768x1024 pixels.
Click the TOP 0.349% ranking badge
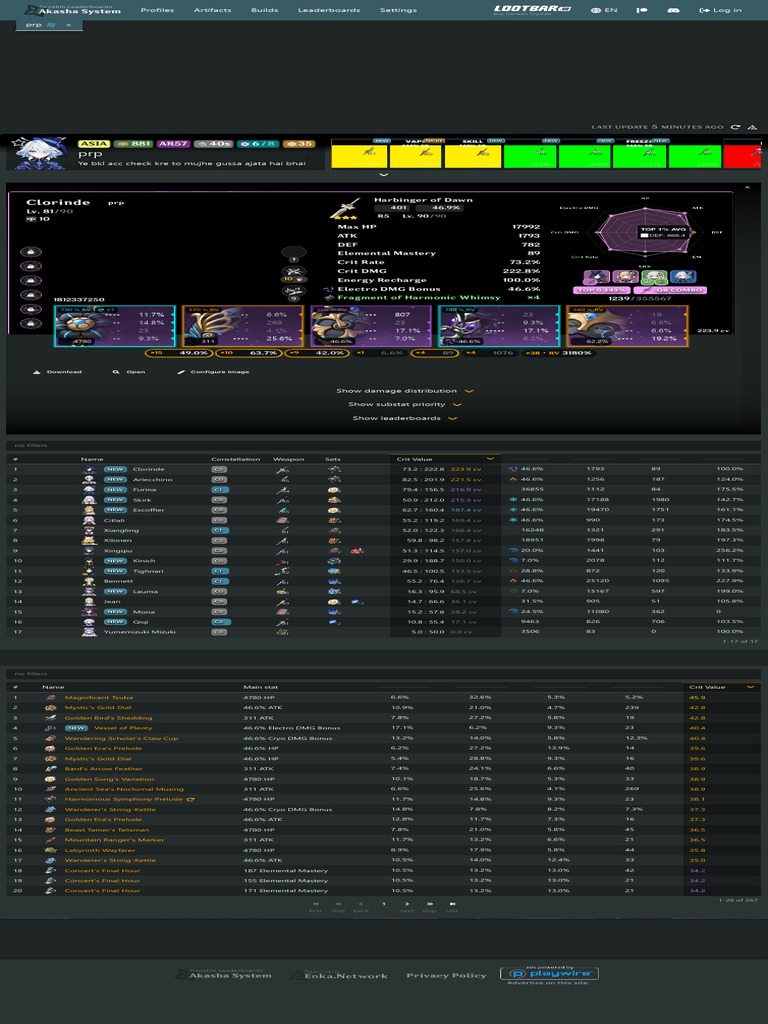601,290
